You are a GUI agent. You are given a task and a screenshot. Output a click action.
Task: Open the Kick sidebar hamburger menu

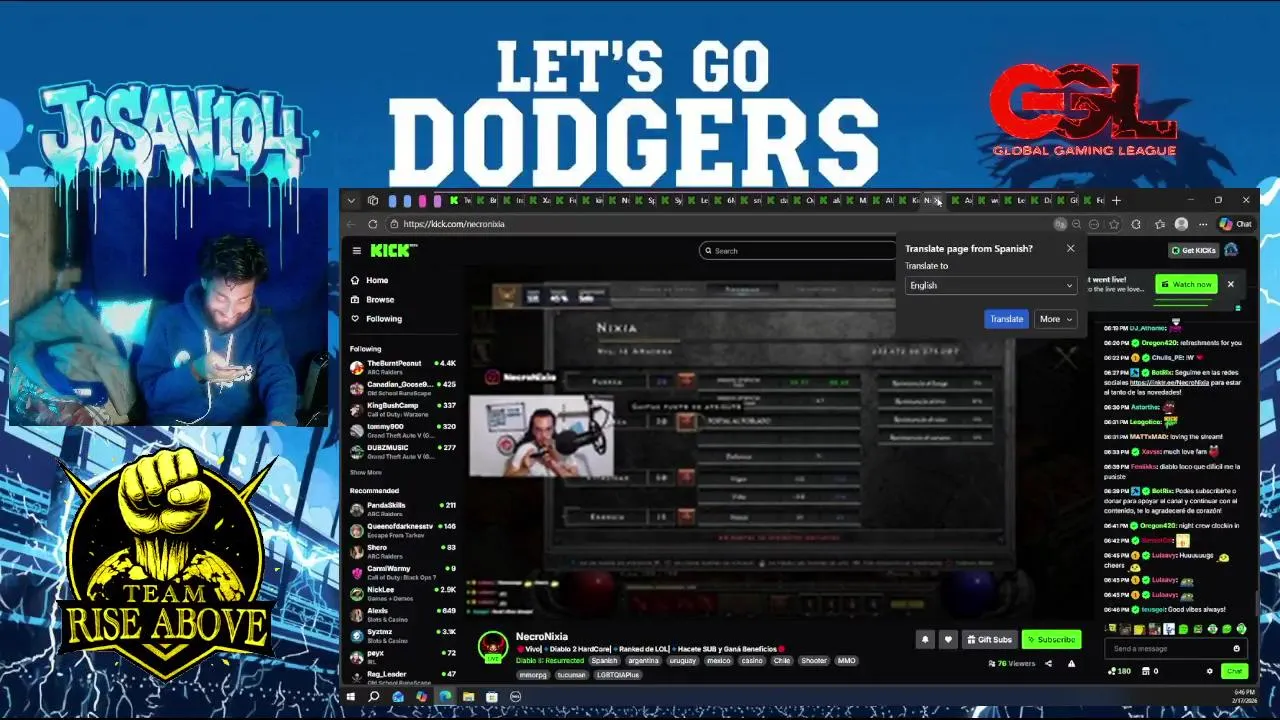pos(356,251)
